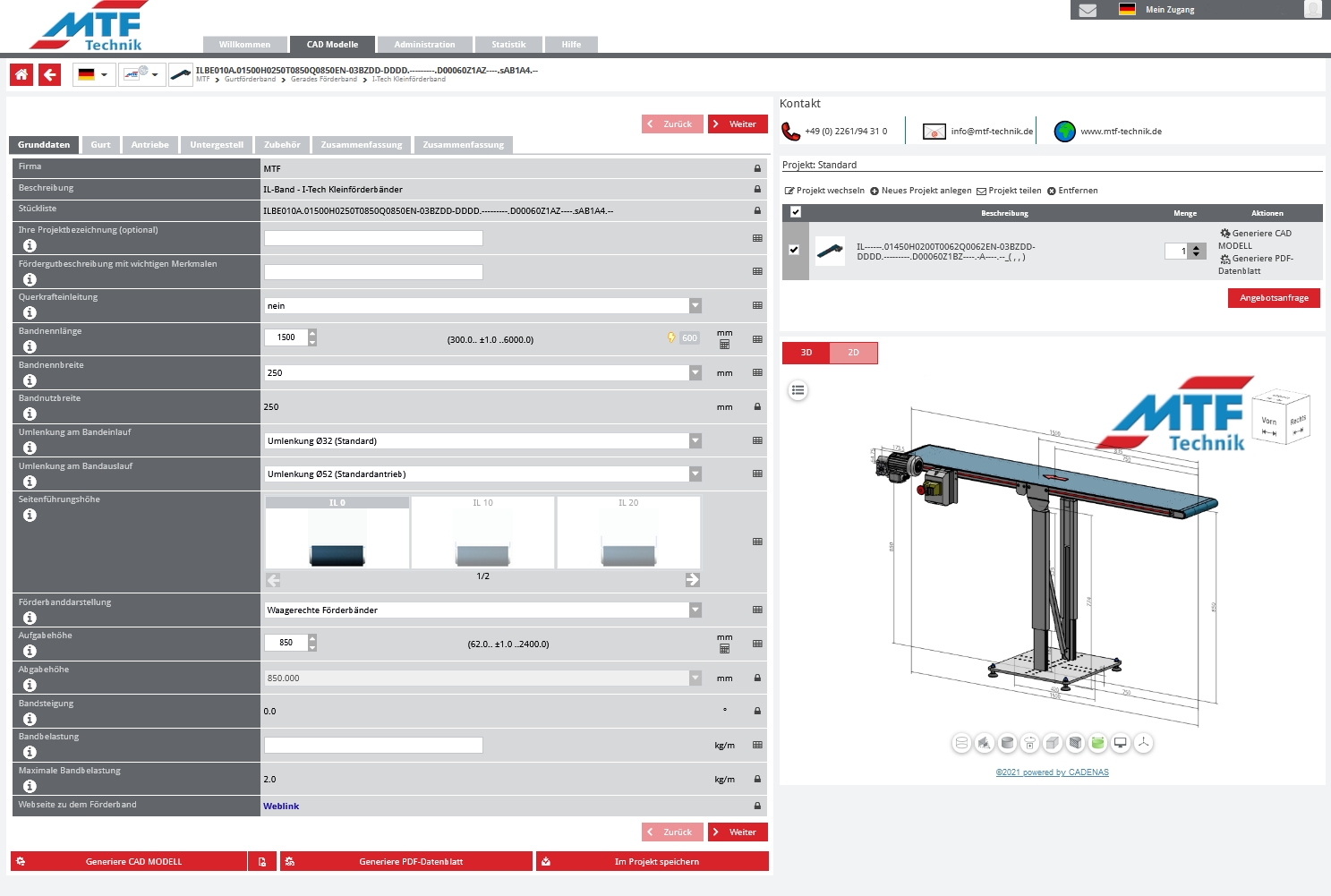This screenshot has width=1331, height=896.
Task: Click the download icon next to Generiere CAD MODELL
Action: 262,861
